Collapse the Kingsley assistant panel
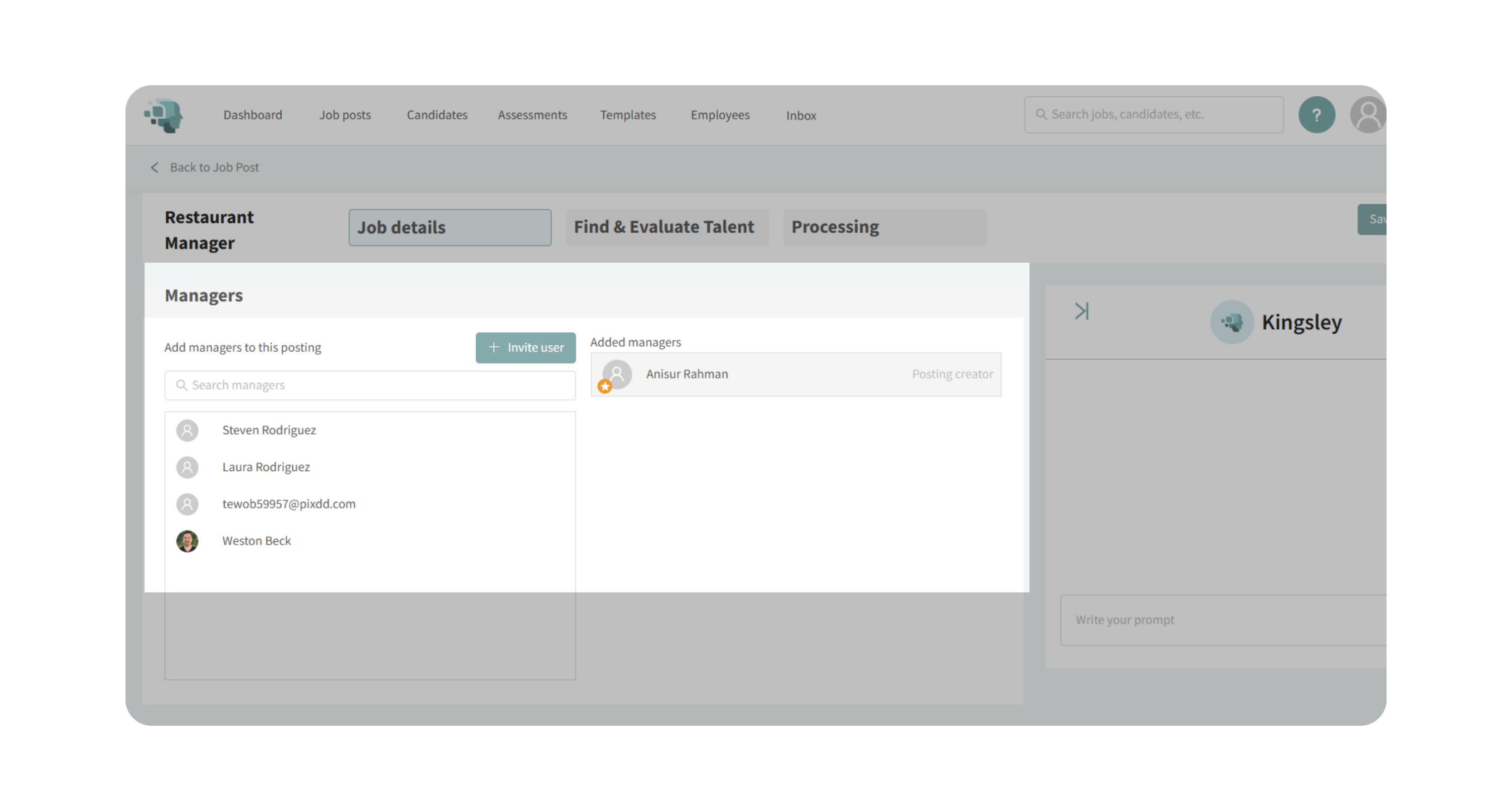This screenshot has height=811, width=1512. tap(1081, 311)
